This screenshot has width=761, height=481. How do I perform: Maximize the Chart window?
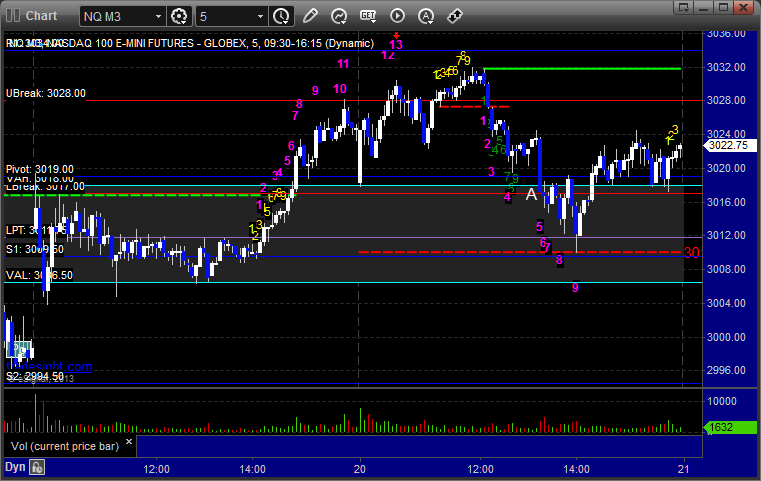pos(724,7)
